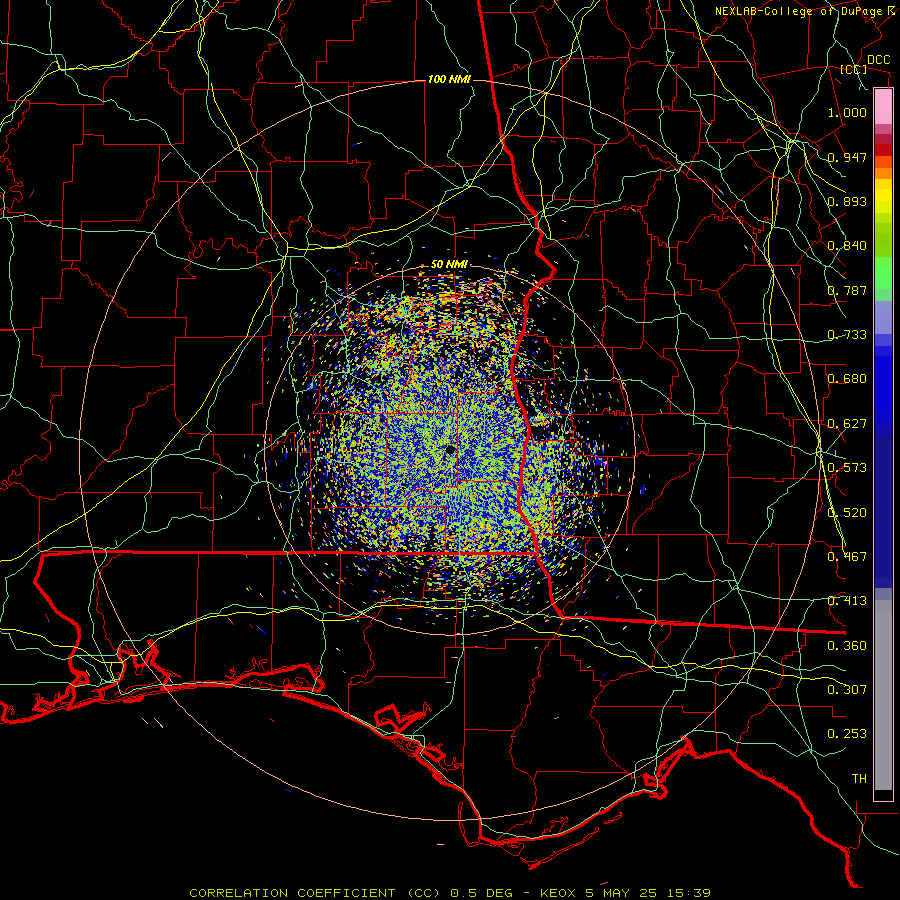Select the 0.360 color scale value
This screenshot has width=900, height=900.
point(847,646)
